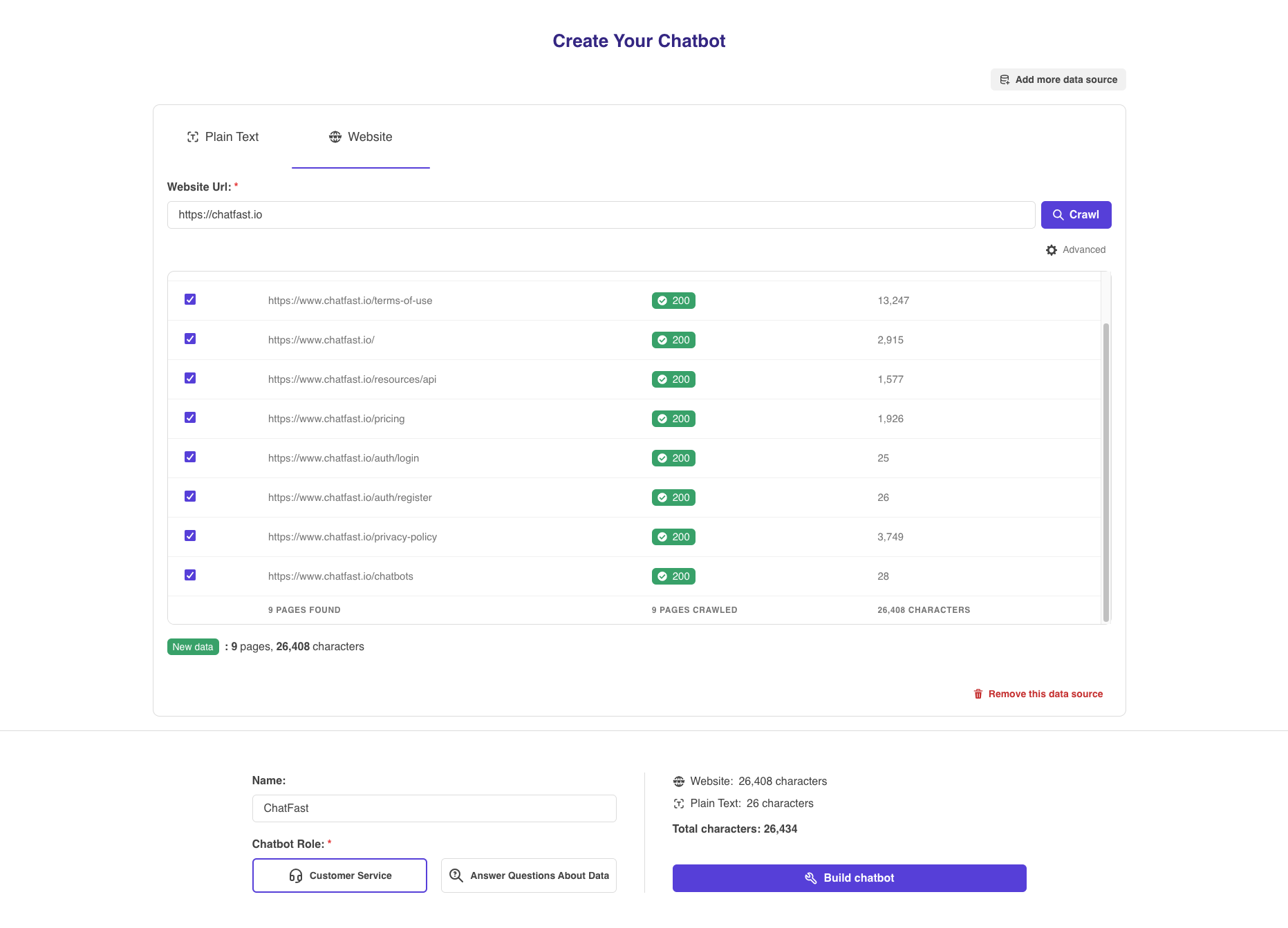Click the crawled pages list scrollbar
Image resolution: width=1288 pixels, height=928 pixels.
1105,470
